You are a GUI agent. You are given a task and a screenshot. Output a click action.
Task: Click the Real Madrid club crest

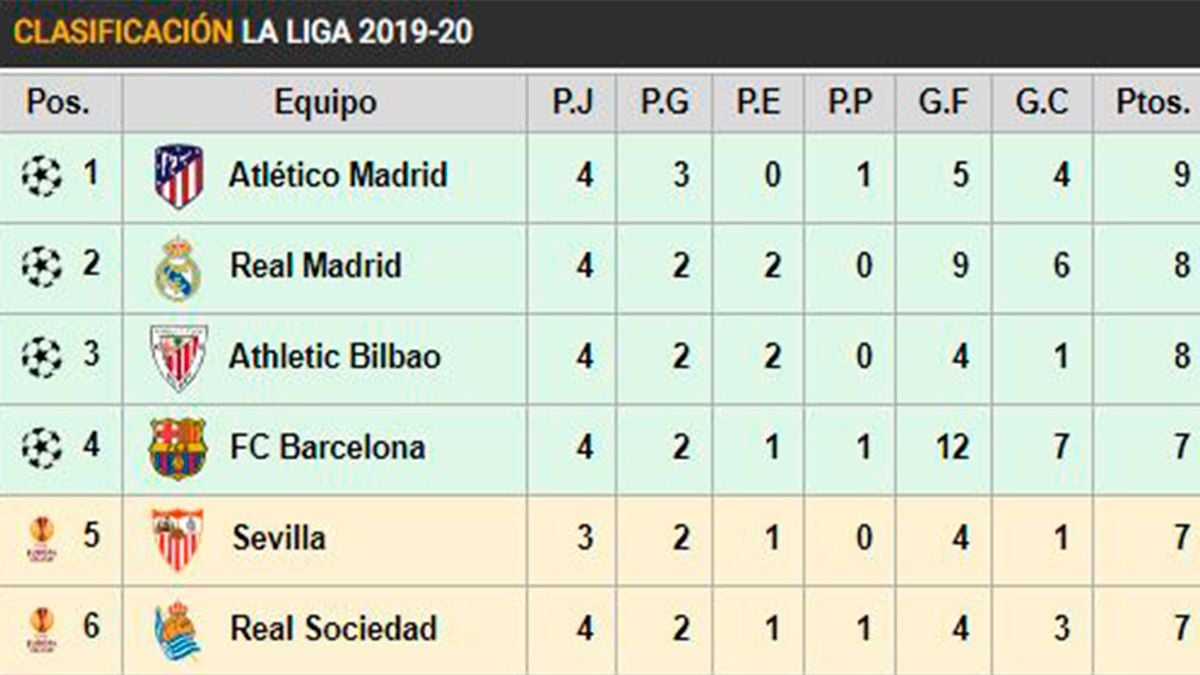click(178, 267)
